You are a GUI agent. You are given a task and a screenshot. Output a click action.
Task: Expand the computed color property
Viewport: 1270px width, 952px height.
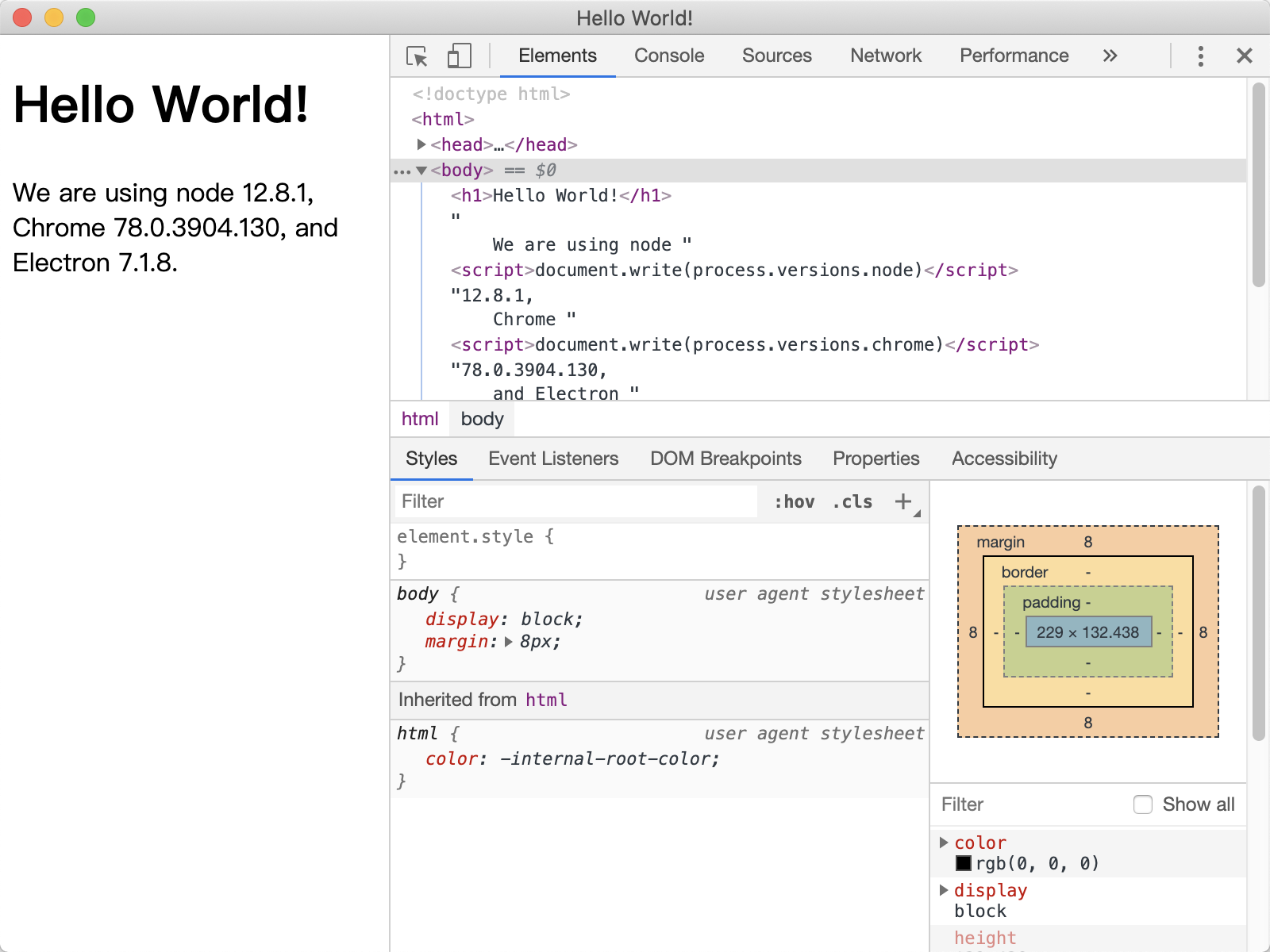click(x=944, y=843)
